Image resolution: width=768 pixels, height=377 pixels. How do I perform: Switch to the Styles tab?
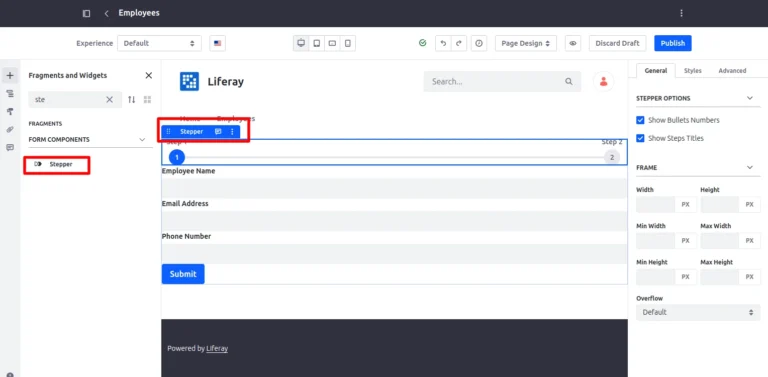point(693,71)
